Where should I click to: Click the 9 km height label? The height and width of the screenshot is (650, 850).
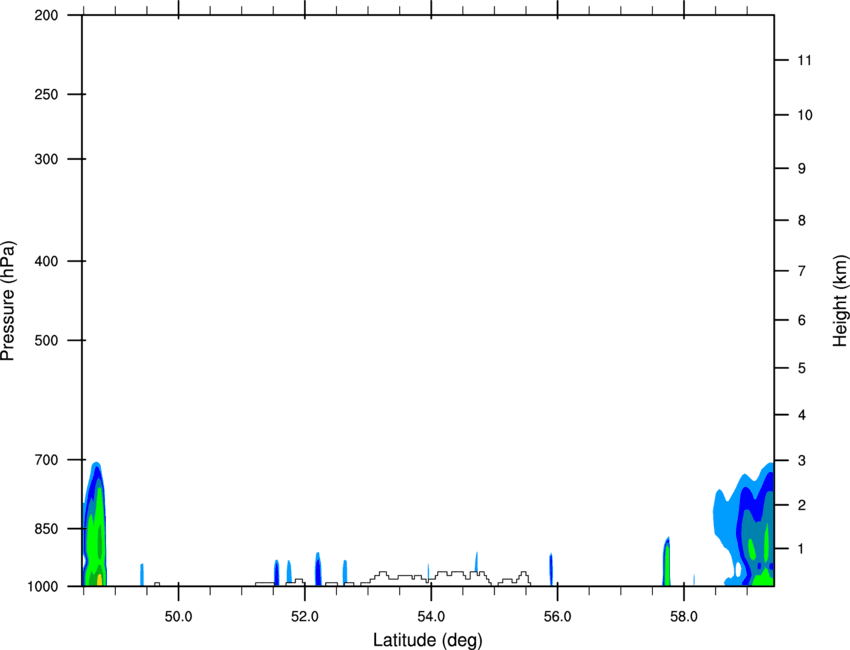click(x=802, y=169)
